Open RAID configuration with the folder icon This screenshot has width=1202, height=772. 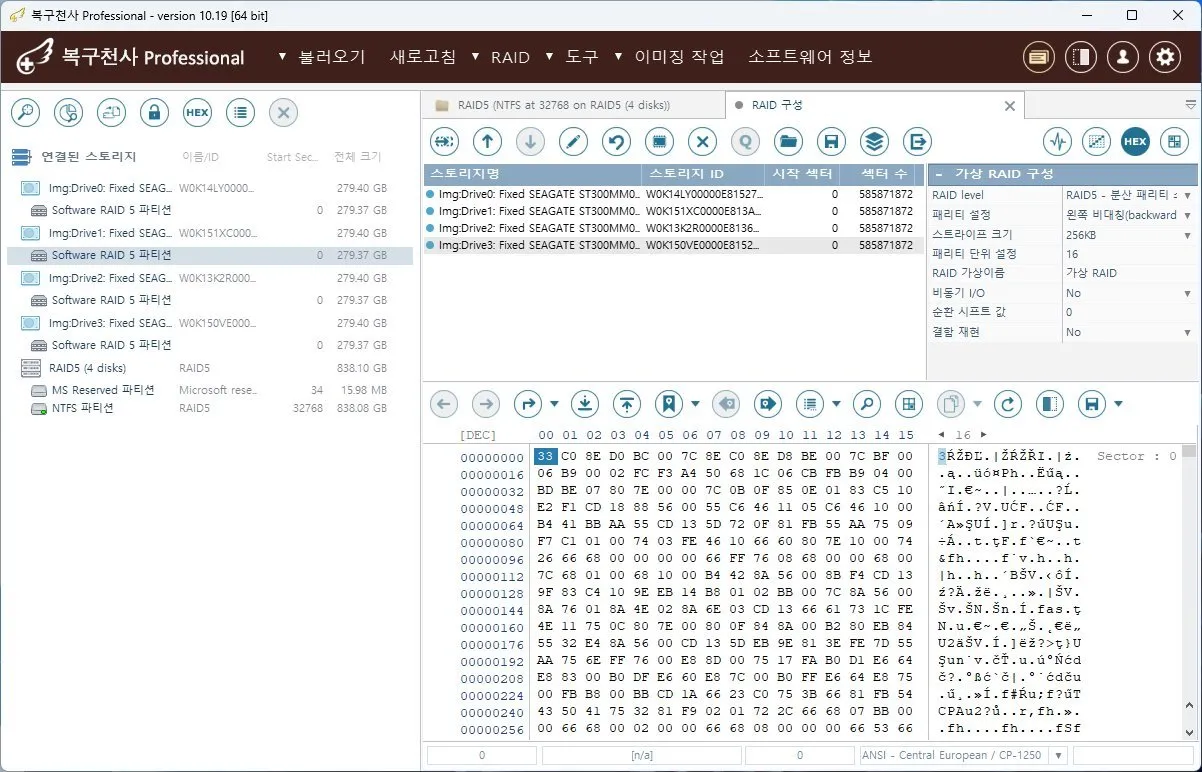coord(789,142)
